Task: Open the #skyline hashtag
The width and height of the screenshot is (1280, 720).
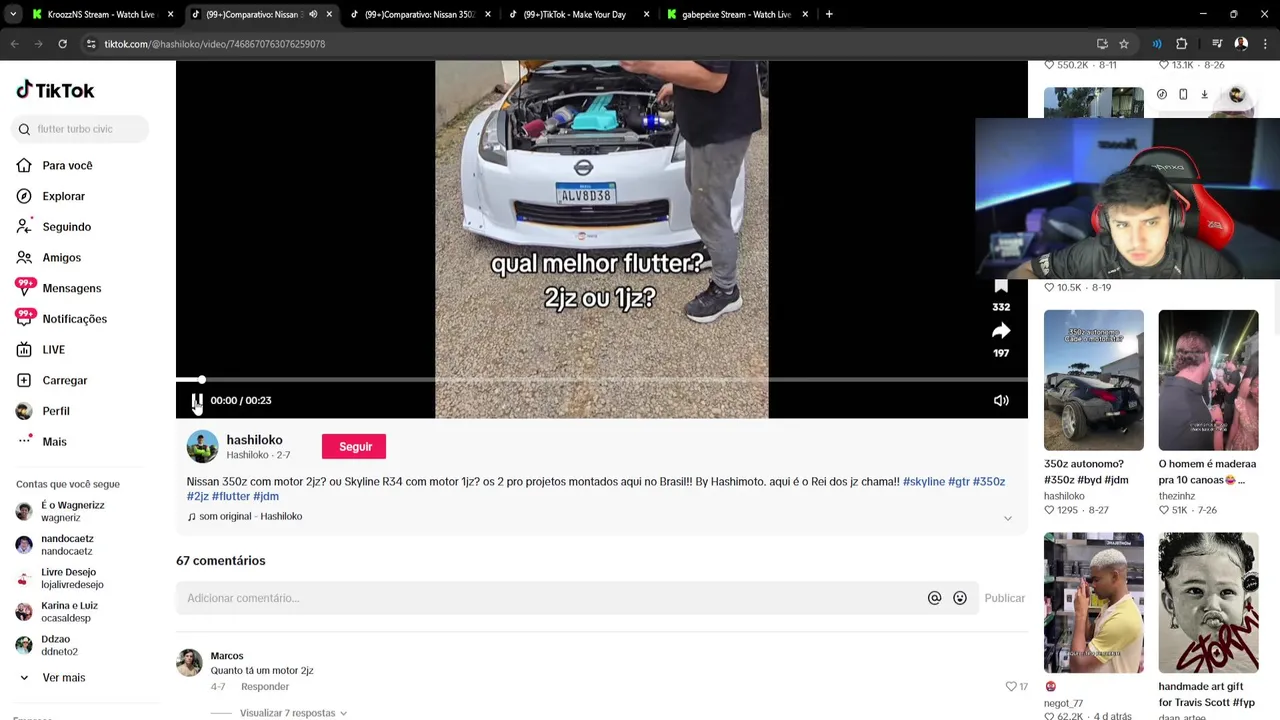Action: point(923,482)
